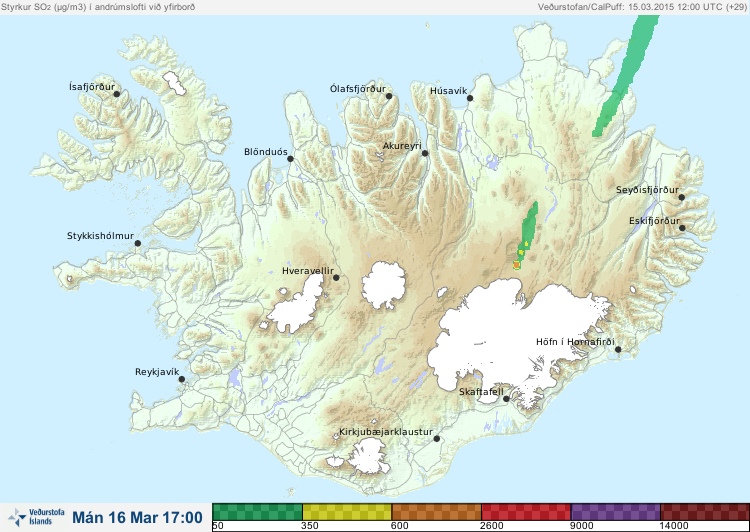This screenshot has width=750, height=532.
Task: Click the Reykjavík station dot
Action: [182, 379]
